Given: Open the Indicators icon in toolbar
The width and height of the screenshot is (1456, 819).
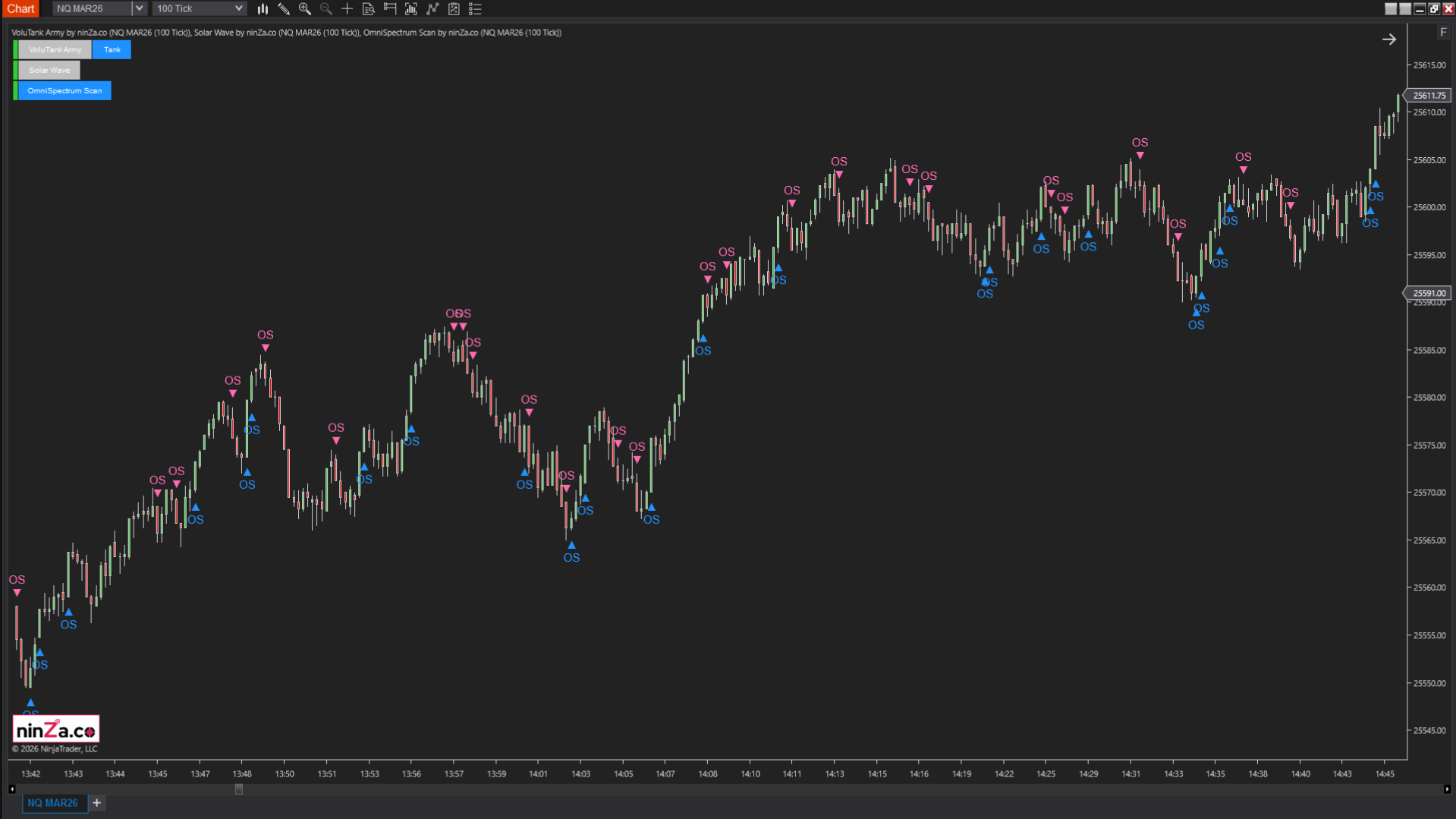Looking at the screenshot, I should tap(432, 9).
